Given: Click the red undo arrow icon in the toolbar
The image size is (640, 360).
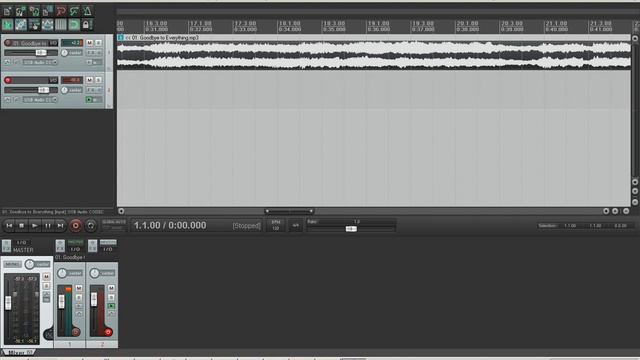Looking at the screenshot, I should (x=61, y=11).
